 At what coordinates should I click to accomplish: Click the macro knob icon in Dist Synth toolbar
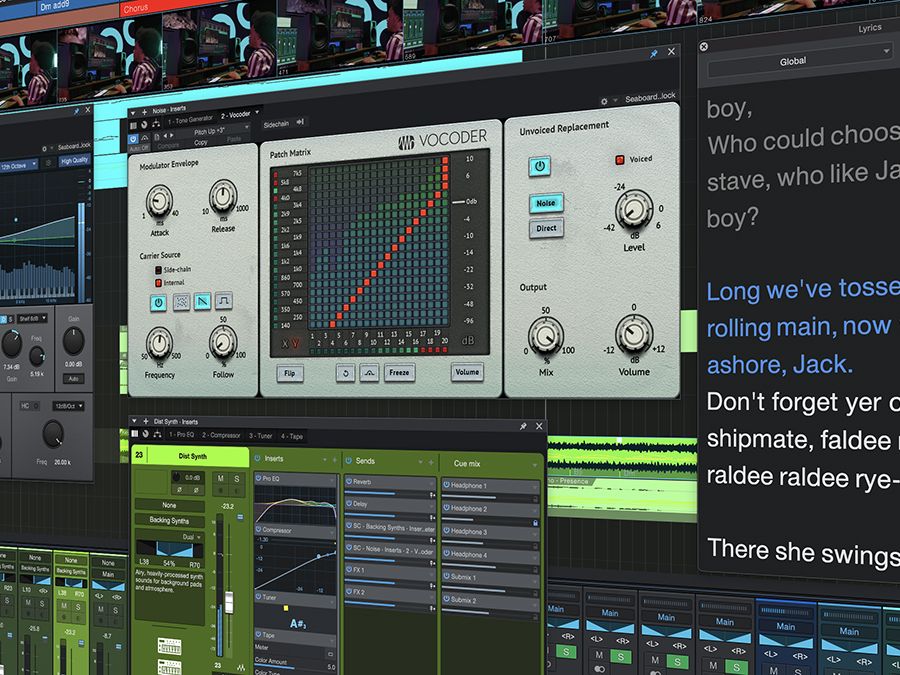point(146,434)
